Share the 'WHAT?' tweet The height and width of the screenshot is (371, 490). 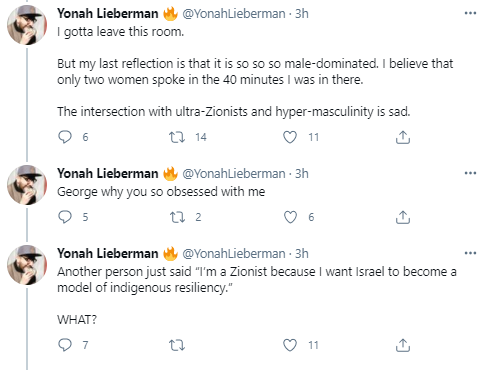(x=403, y=345)
